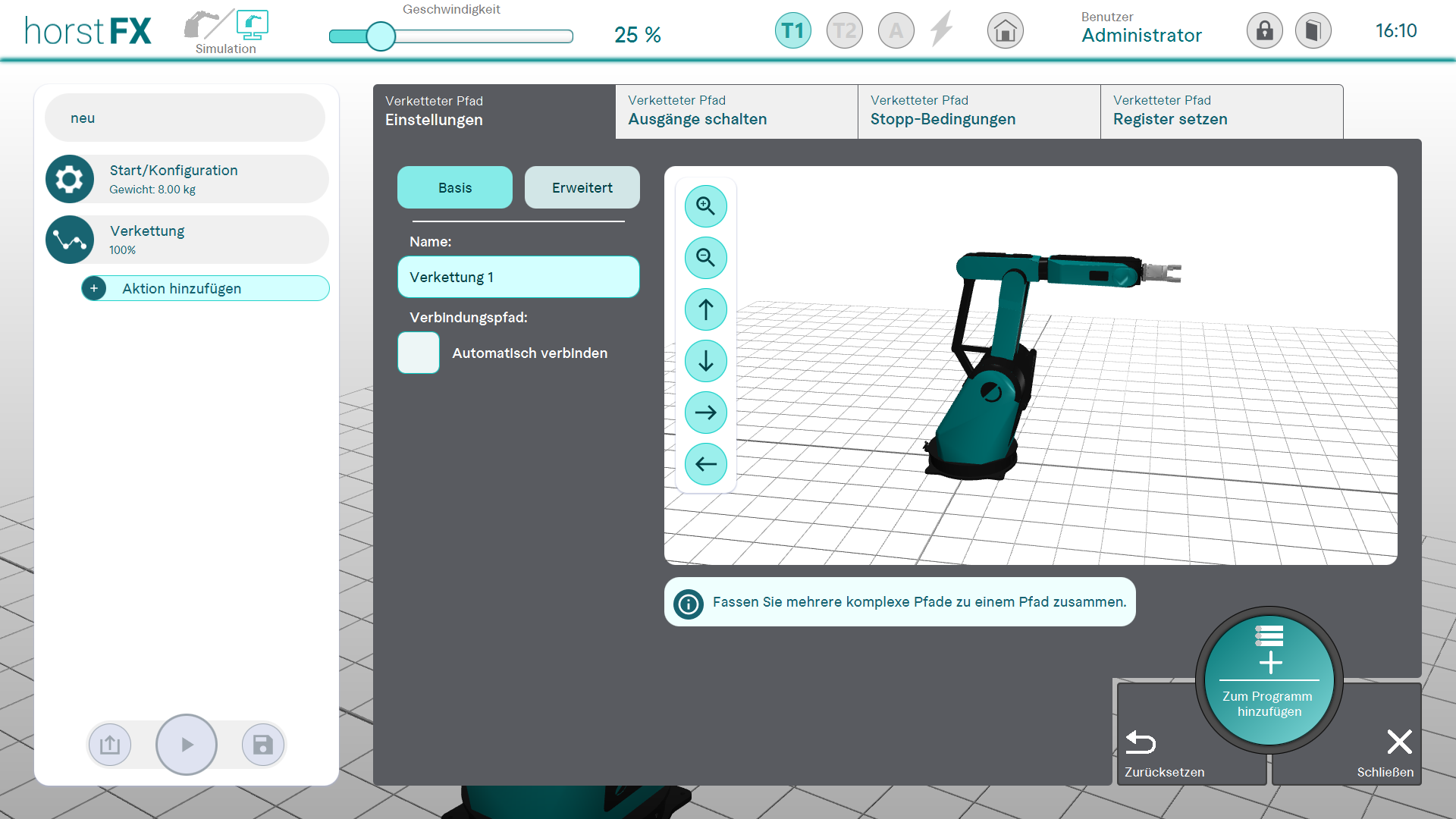Rotate the 3D view using up arrow

tap(705, 309)
